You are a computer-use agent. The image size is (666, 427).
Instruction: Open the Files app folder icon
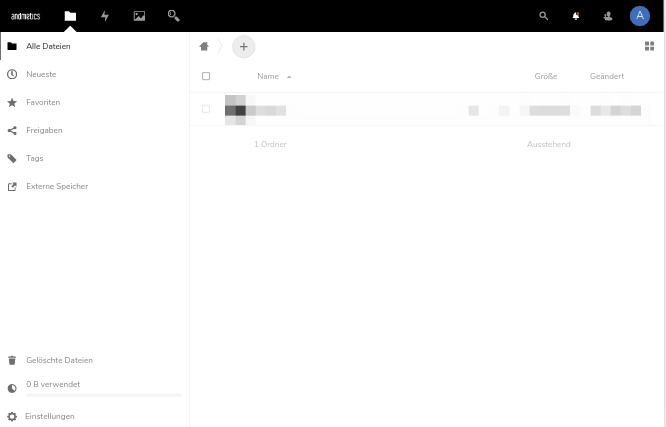[x=70, y=16]
